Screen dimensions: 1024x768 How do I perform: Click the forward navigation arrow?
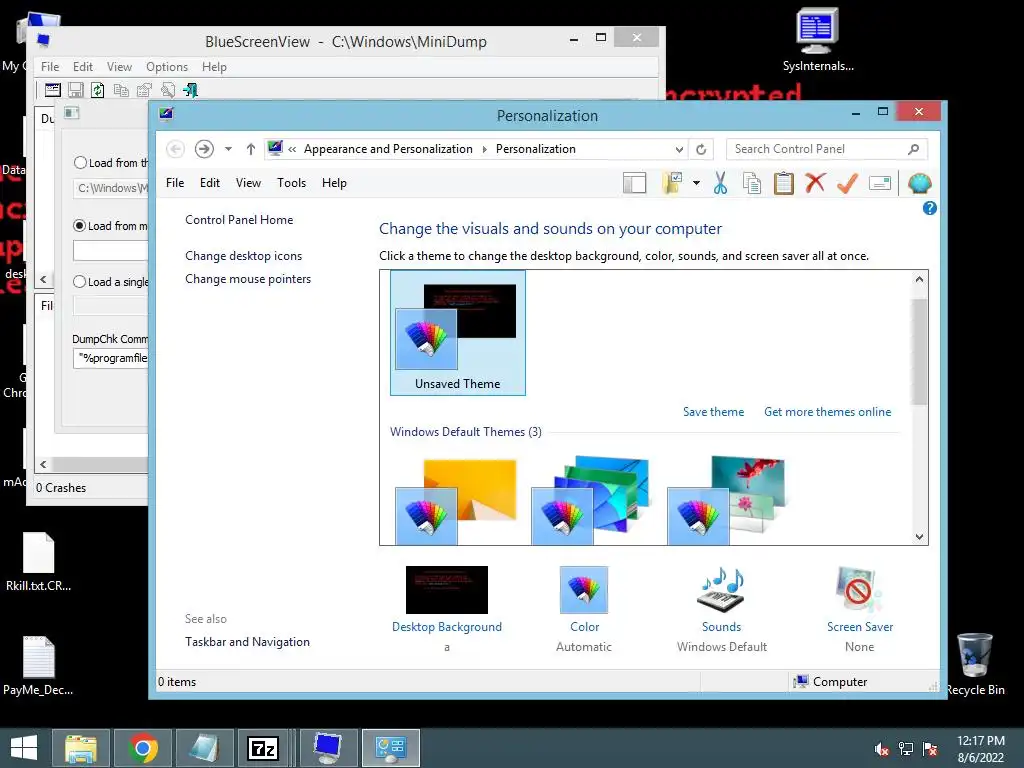(204, 150)
